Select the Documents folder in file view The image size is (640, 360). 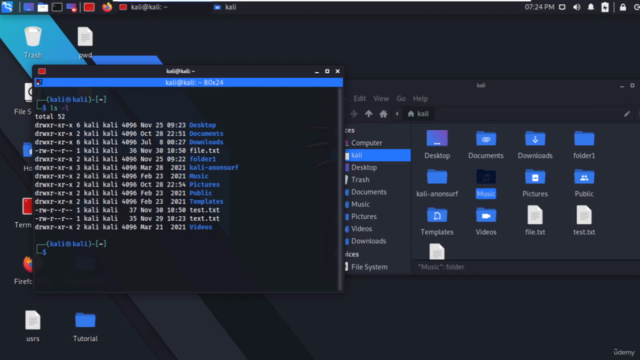pos(486,144)
